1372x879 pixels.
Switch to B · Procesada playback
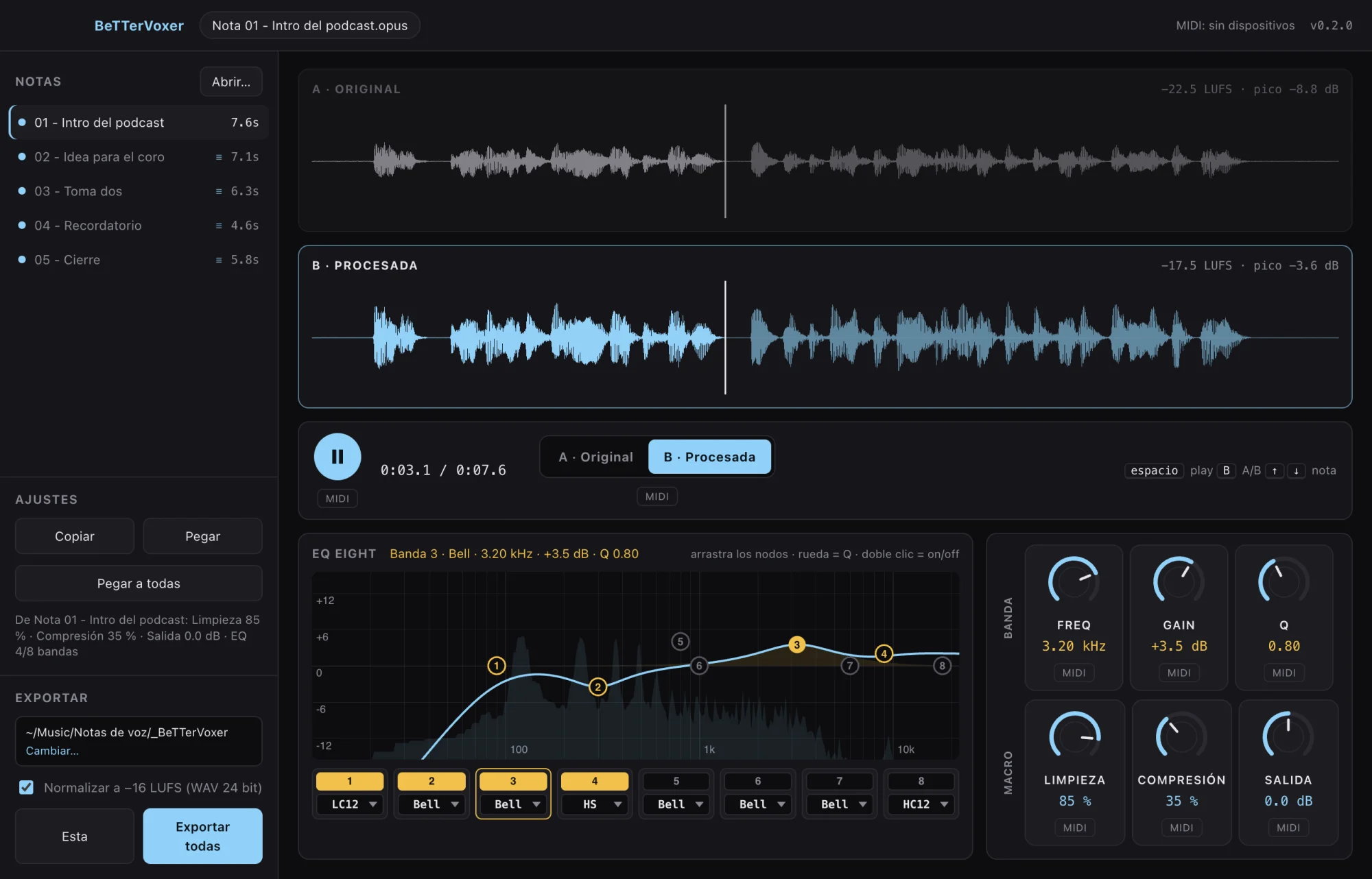[709, 457]
